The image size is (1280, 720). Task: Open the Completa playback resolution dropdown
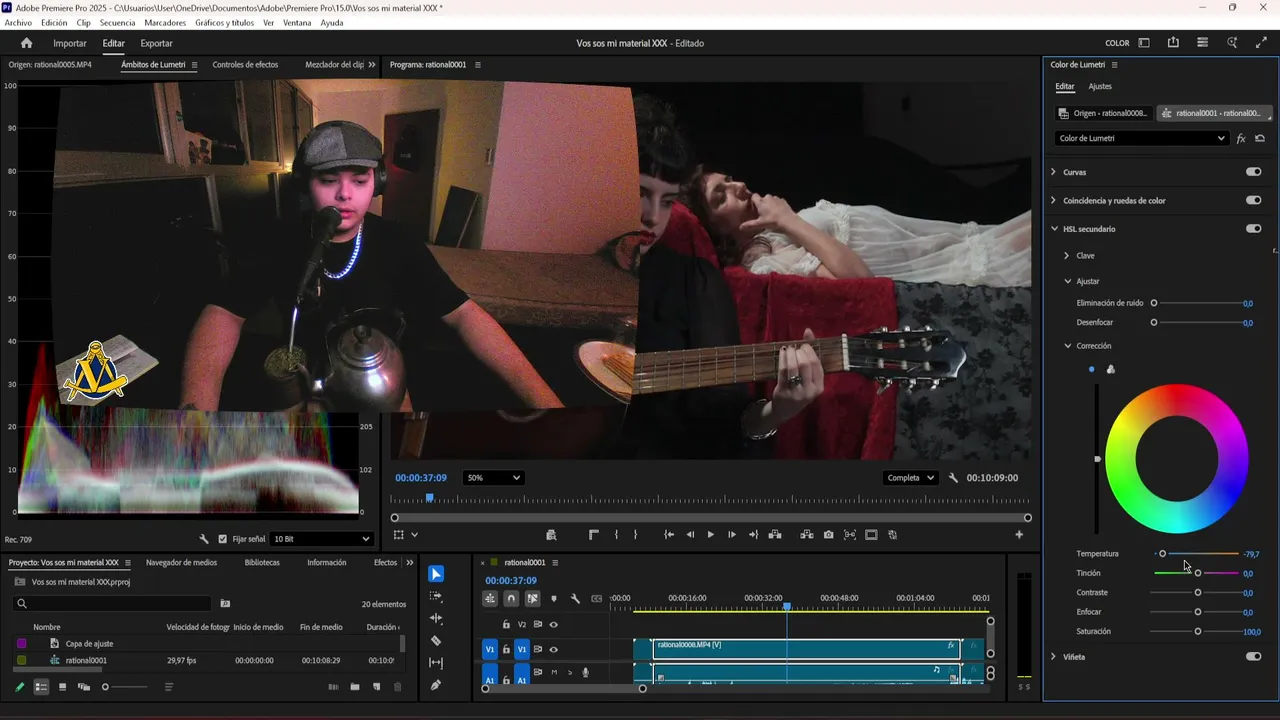pos(910,478)
